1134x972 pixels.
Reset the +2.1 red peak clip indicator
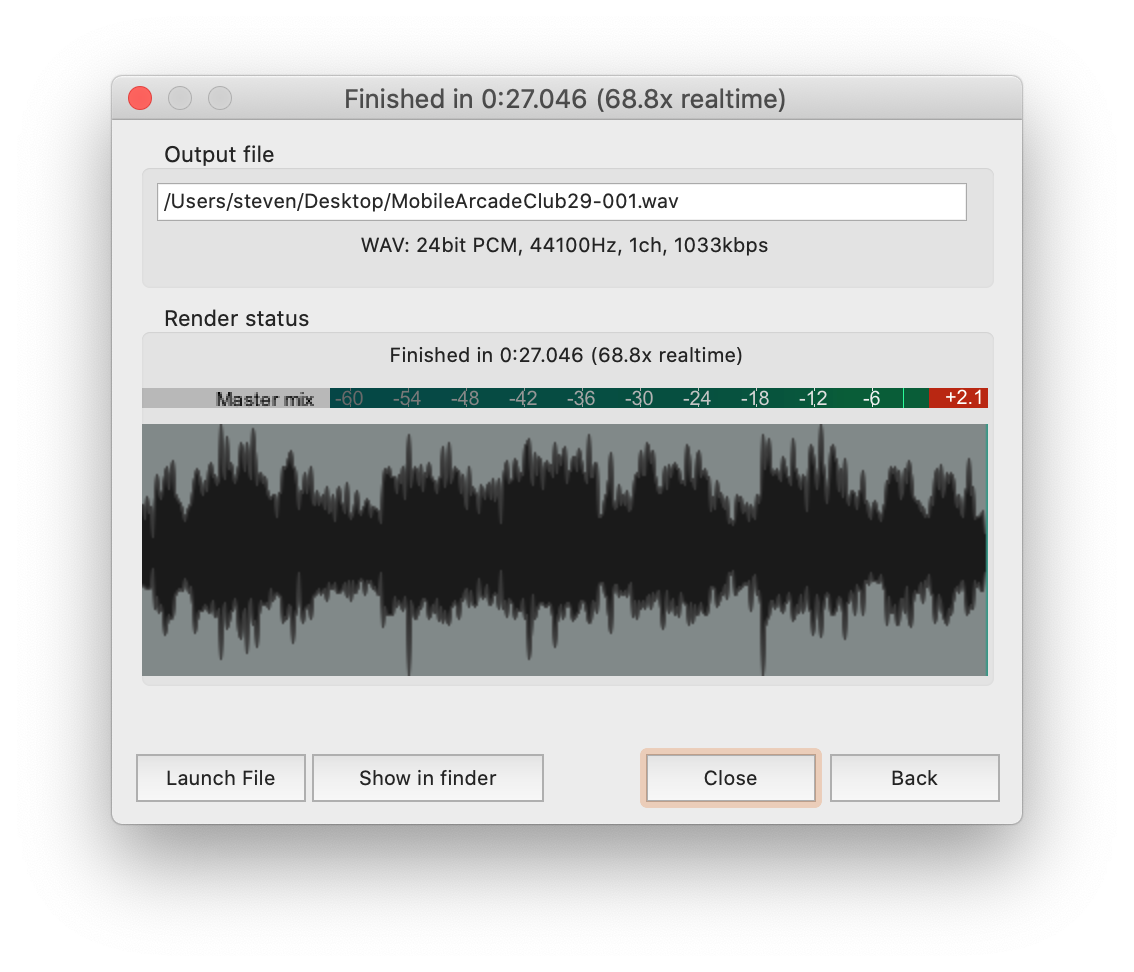coord(959,397)
